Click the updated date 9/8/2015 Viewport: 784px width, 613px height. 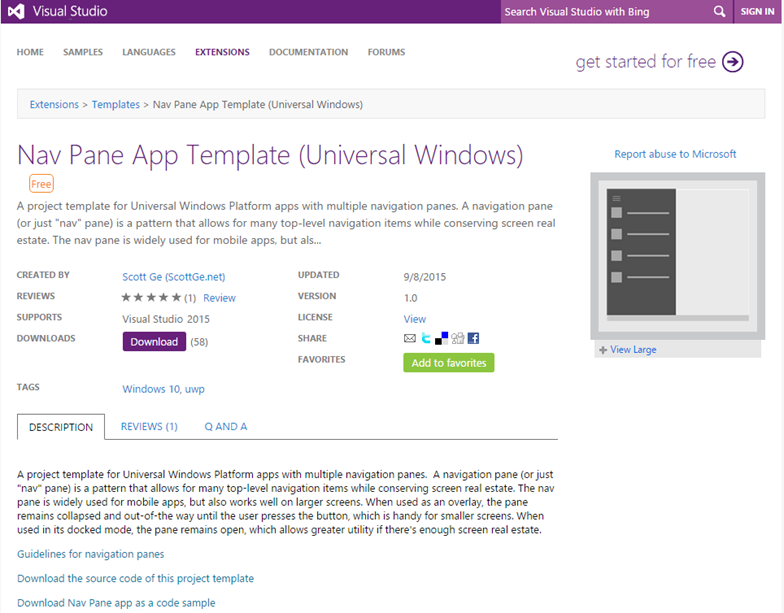pyautogui.click(x=424, y=277)
